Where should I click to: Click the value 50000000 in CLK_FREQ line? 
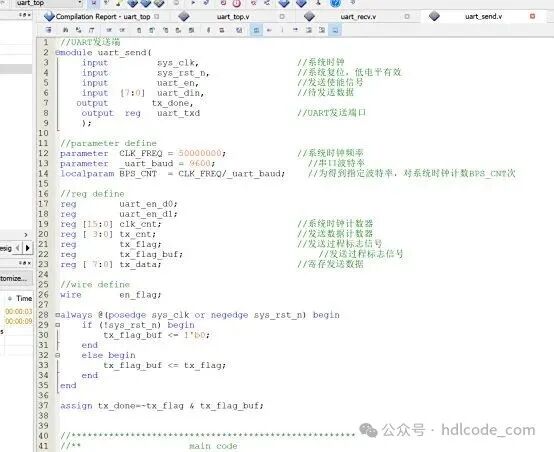tap(200, 153)
